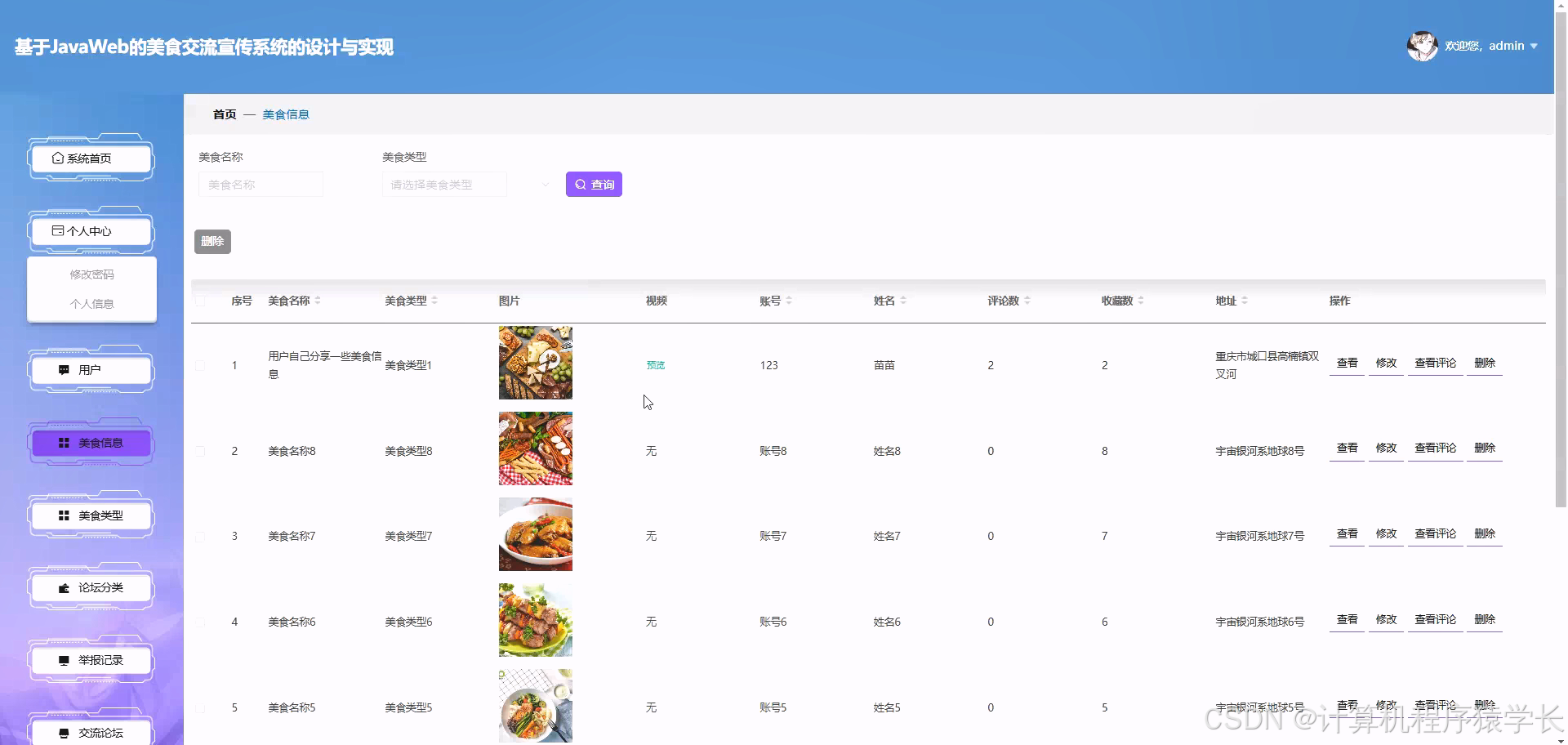Open 交流论坛 in the sidebar
This screenshot has width=1568, height=745.
pos(91,733)
